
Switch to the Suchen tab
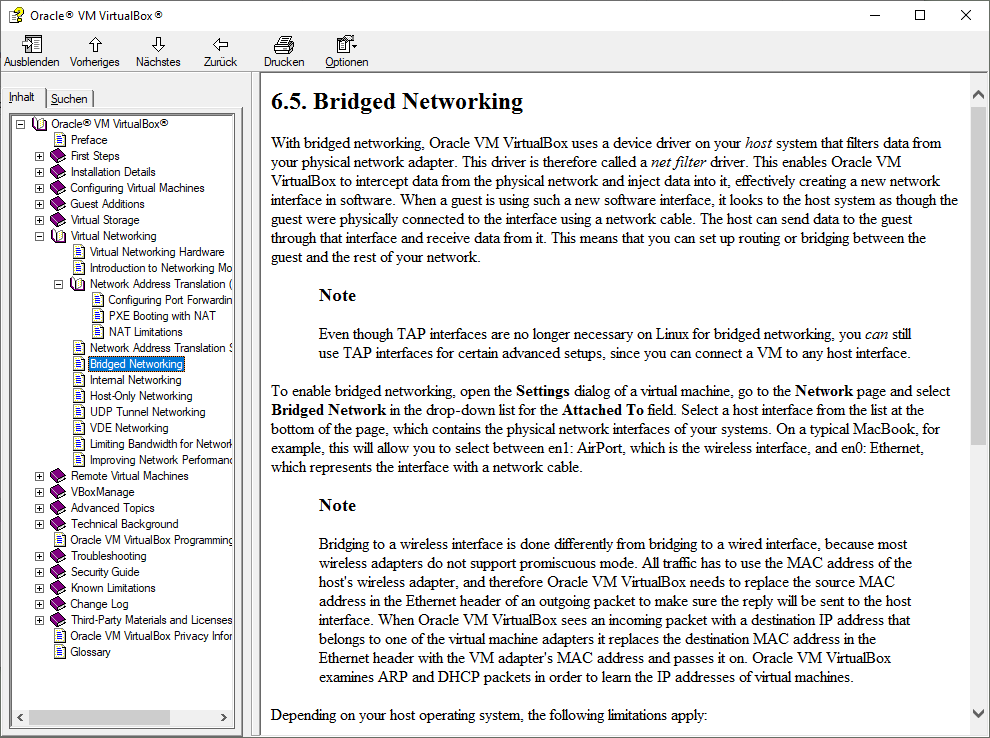69,98
